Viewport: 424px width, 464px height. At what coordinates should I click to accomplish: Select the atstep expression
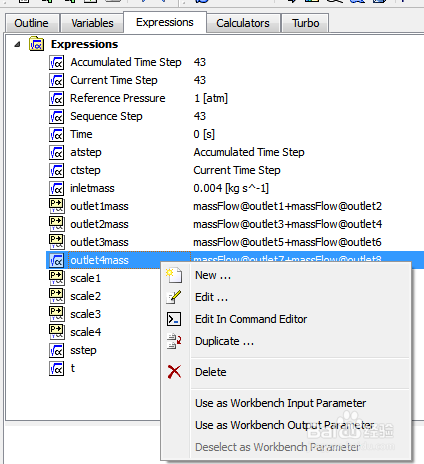point(86,152)
